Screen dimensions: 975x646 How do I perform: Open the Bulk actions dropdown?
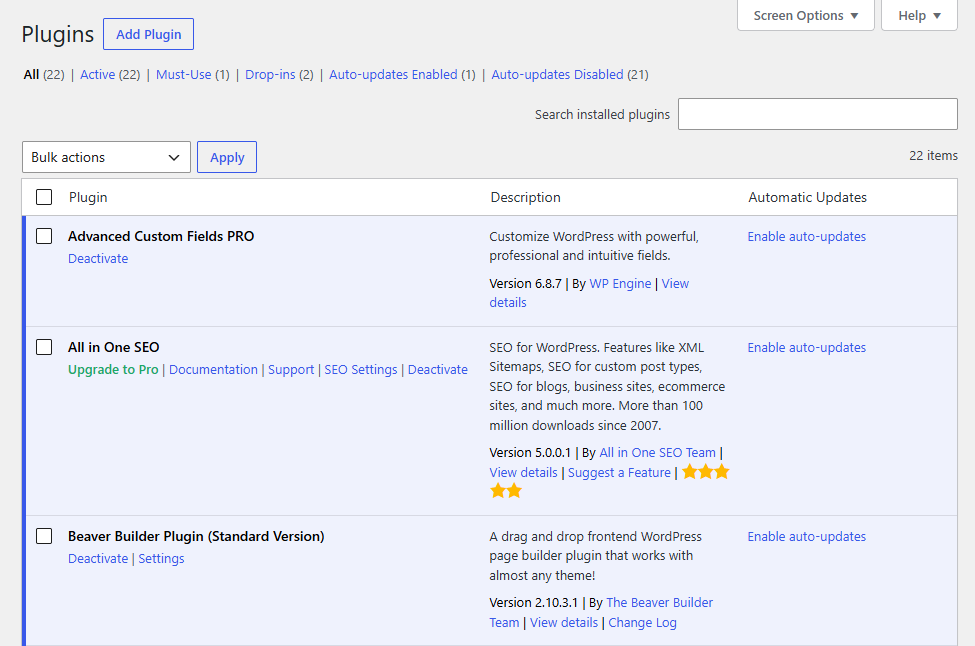click(x=106, y=157)
